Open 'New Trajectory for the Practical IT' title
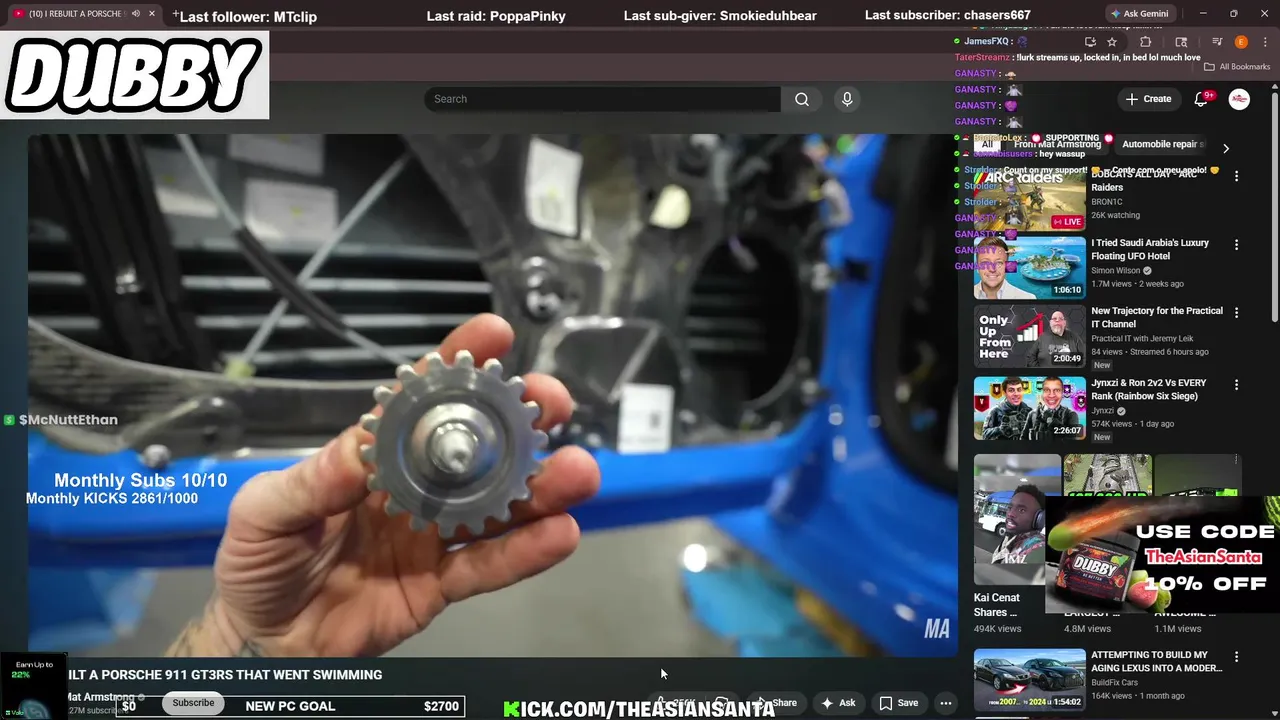This screenshot has height=720, width=1280. [x=1157, y=317]
